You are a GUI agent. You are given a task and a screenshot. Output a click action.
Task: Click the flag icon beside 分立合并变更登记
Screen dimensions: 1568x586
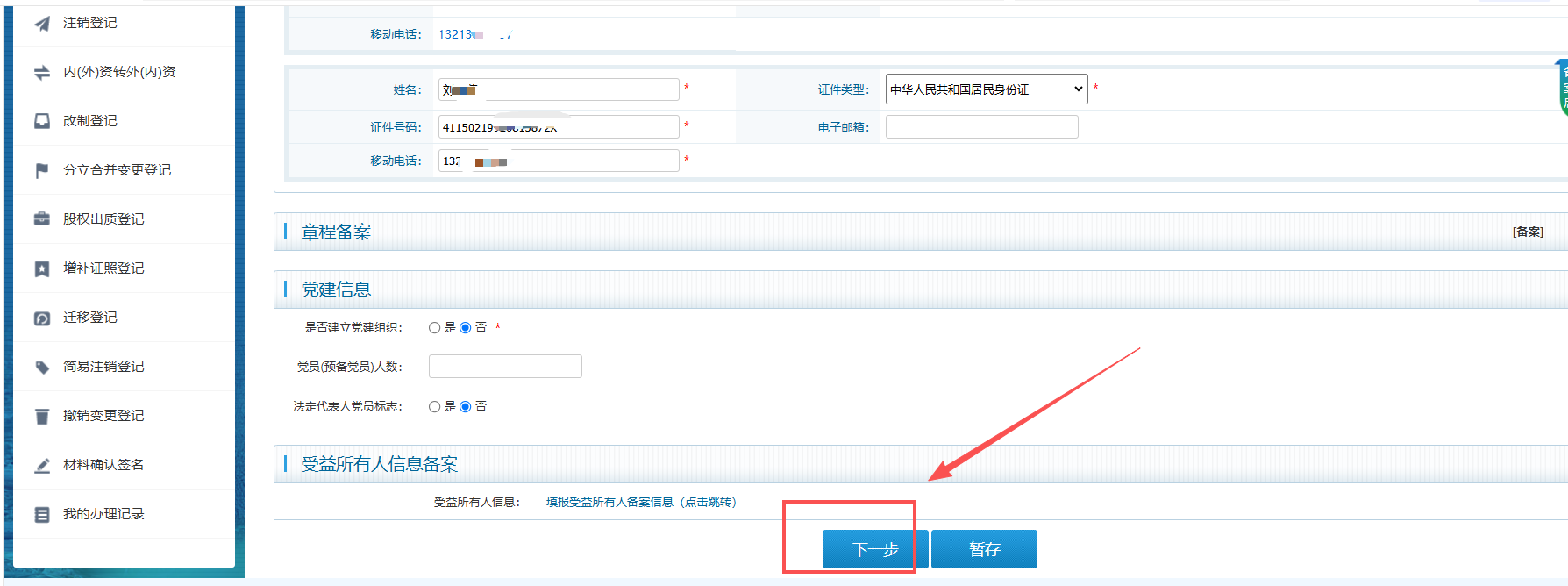point(42,170)
